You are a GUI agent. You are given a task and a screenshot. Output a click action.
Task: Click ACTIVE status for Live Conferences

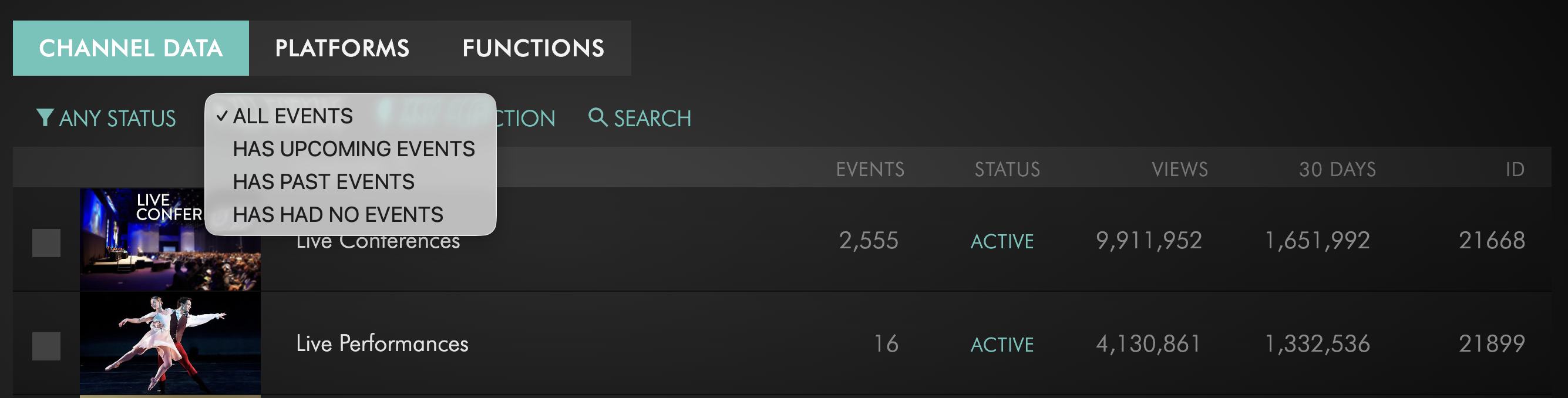pyautogui.click(x=1002, y=242)
